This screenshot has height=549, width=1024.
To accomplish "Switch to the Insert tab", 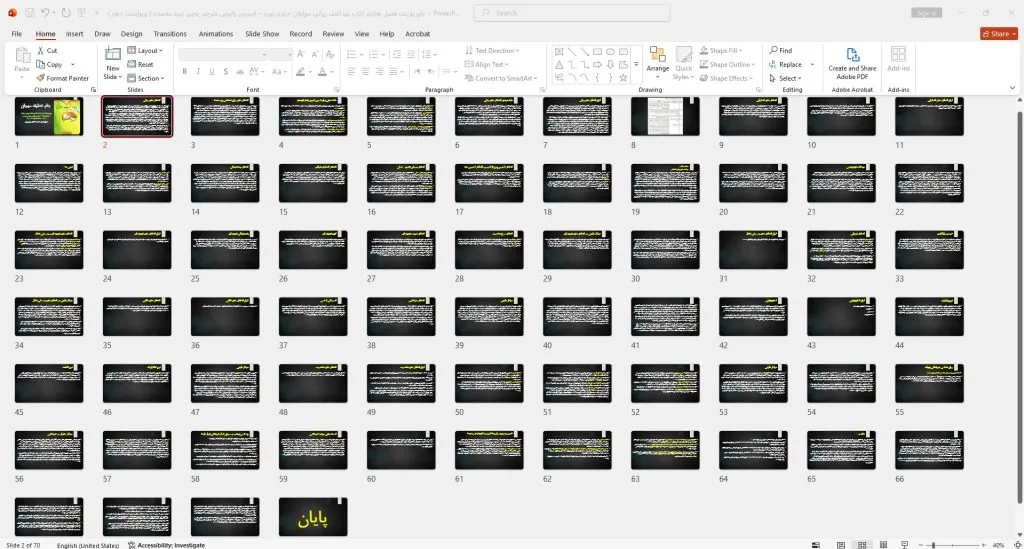I will (x=74, y=34).
